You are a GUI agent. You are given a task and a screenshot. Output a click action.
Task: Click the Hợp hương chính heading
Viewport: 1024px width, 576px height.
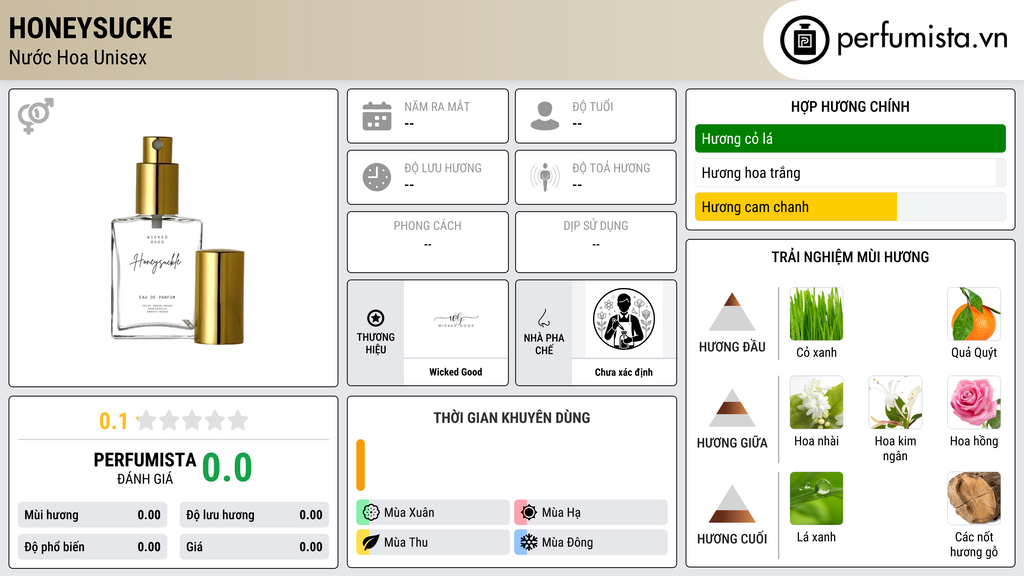[850, 106]
